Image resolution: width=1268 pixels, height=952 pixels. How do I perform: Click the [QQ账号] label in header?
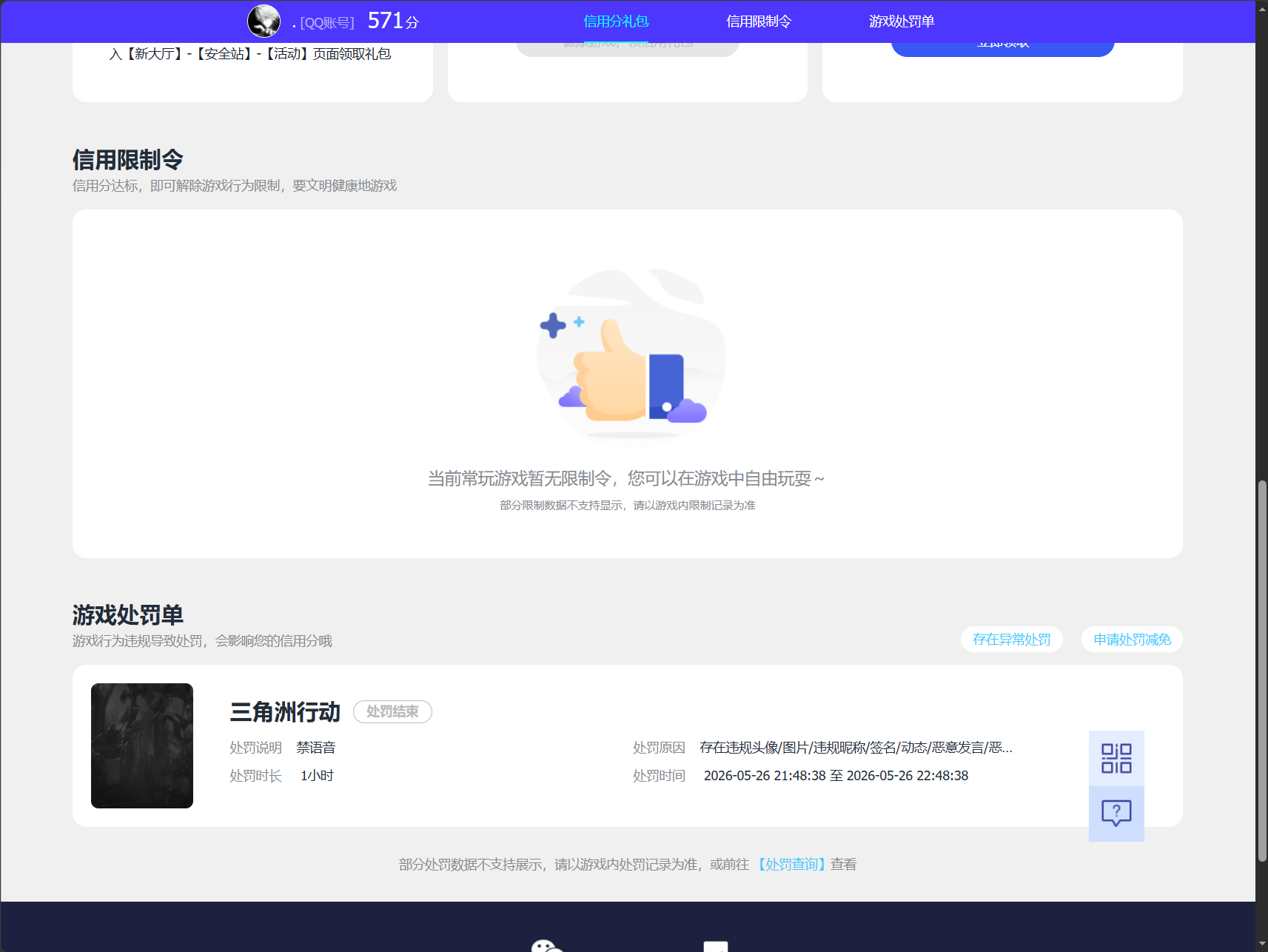click(327, 23)
